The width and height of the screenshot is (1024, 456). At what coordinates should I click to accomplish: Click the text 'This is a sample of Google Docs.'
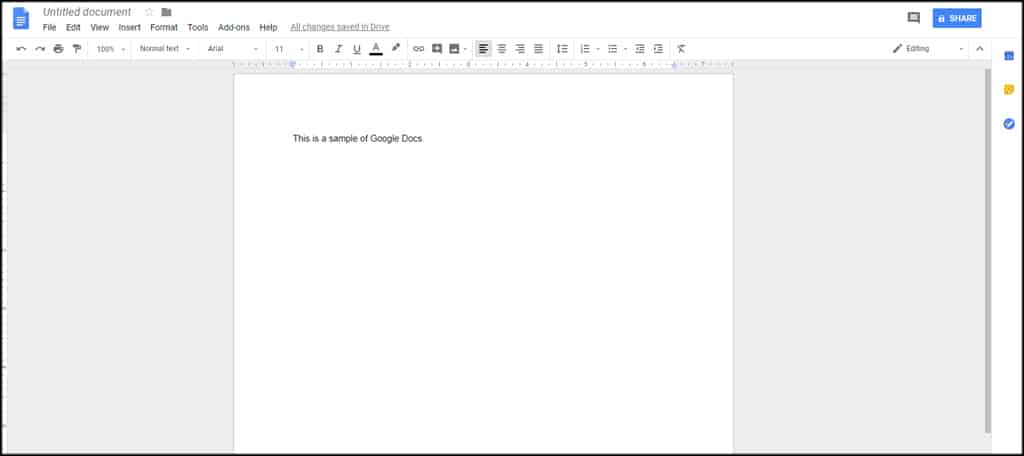[x=358, y=138]
